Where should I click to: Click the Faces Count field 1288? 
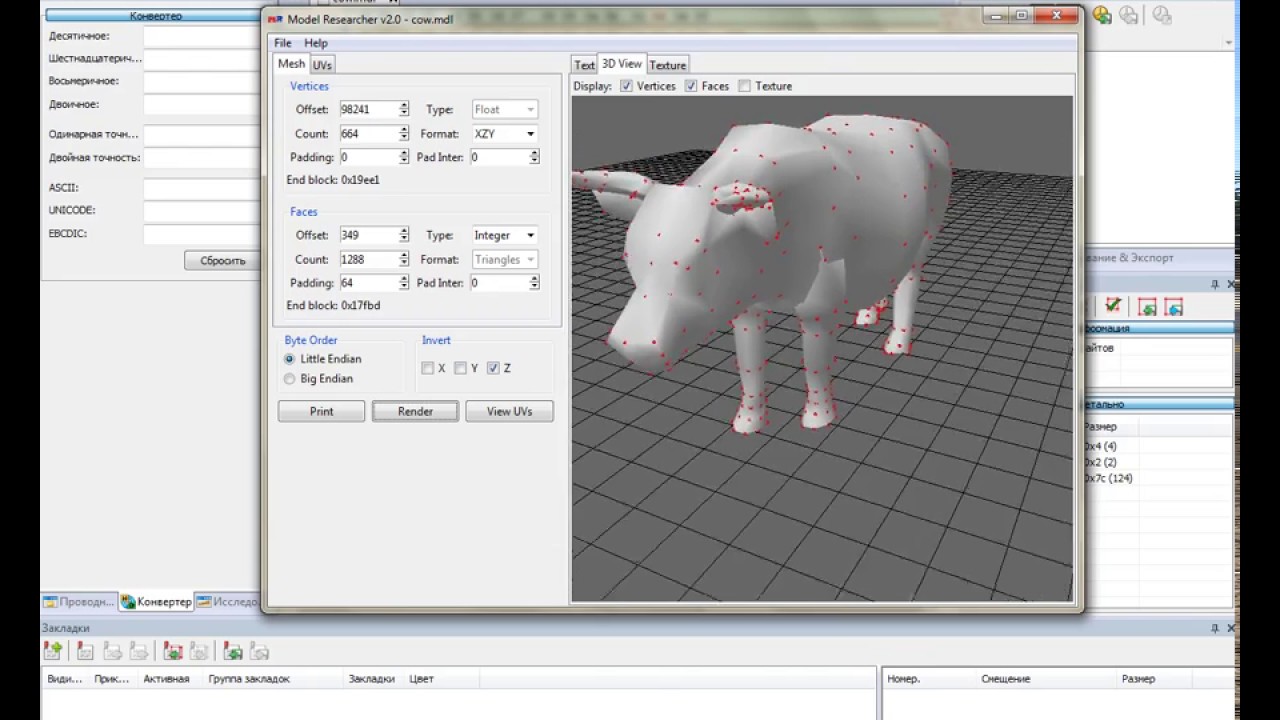click(369, 260)
